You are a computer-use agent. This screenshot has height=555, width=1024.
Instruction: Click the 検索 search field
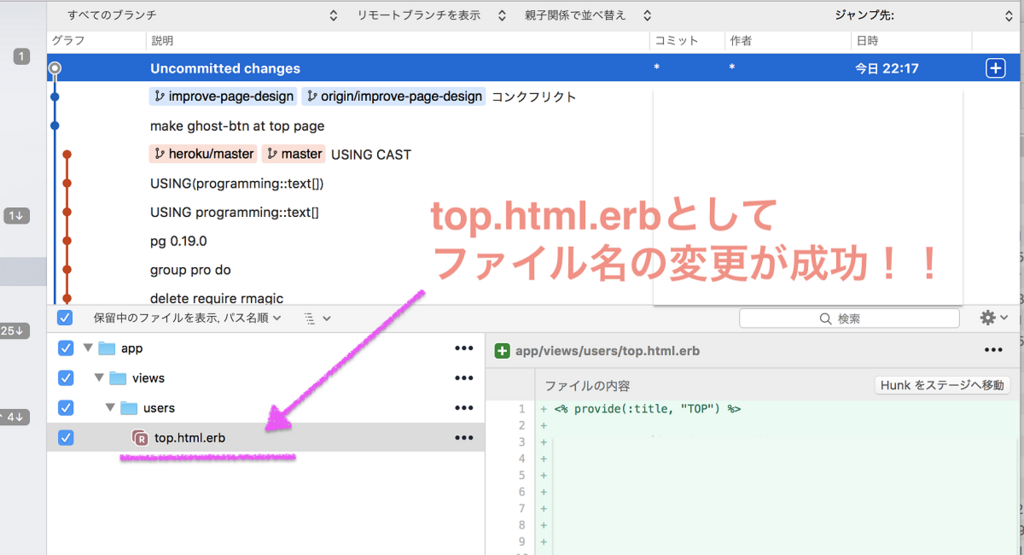tap(849, 318)
